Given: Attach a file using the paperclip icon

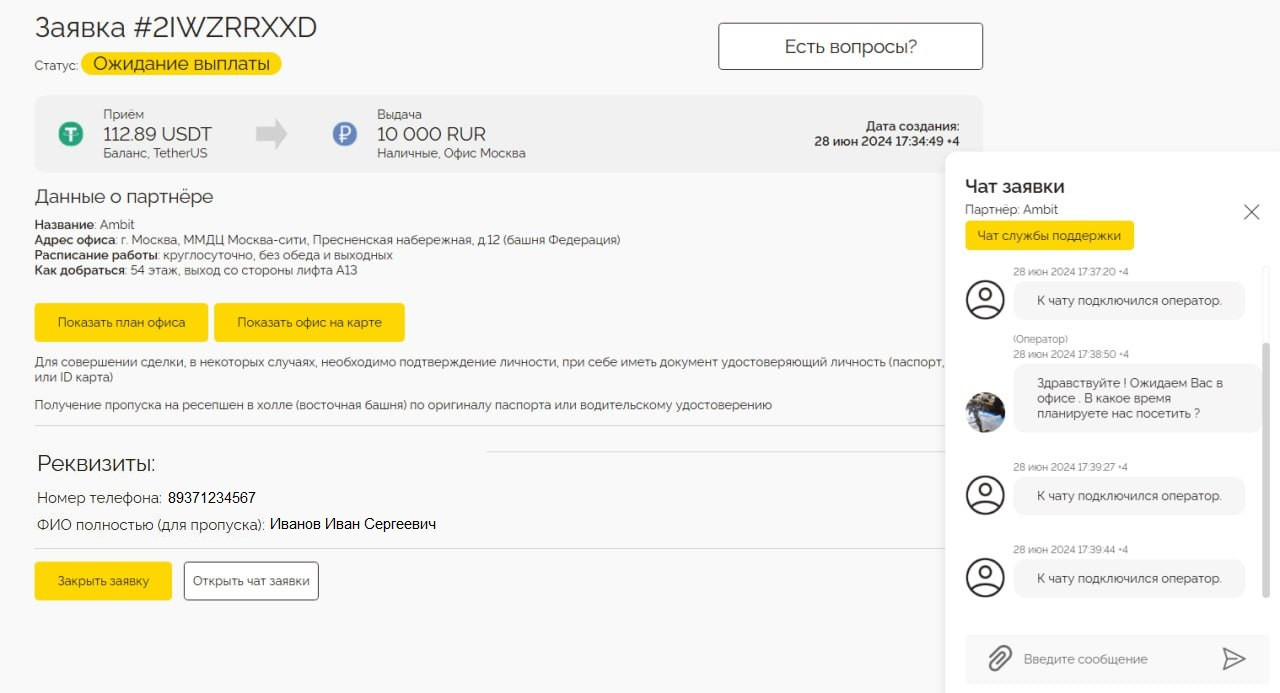Looking at the screenshot, I should tap(999, 658).
